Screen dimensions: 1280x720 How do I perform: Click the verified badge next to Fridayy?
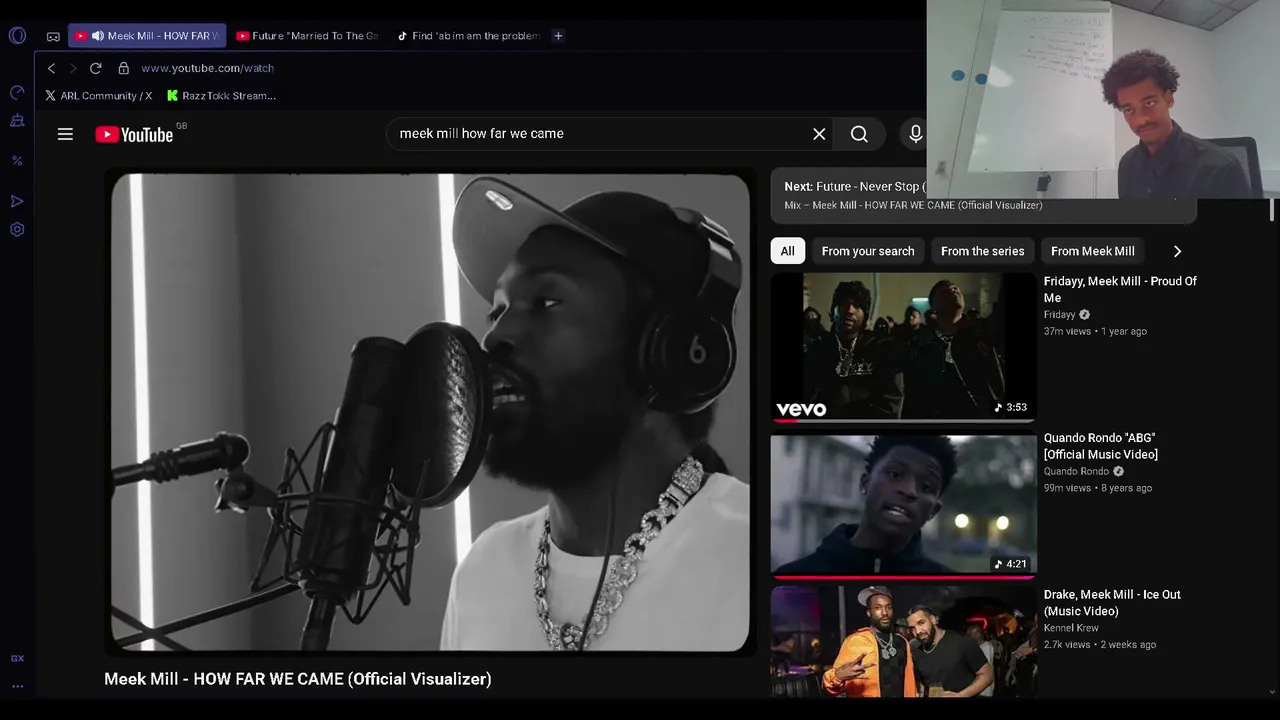(1084, 315)
